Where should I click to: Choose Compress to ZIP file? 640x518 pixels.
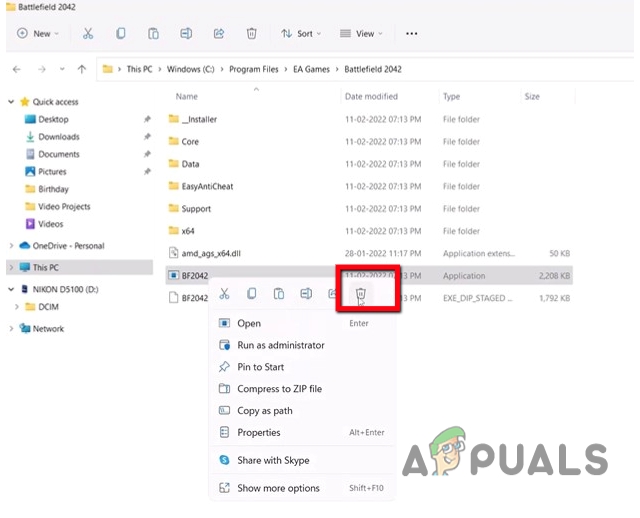tap(302, 389)
